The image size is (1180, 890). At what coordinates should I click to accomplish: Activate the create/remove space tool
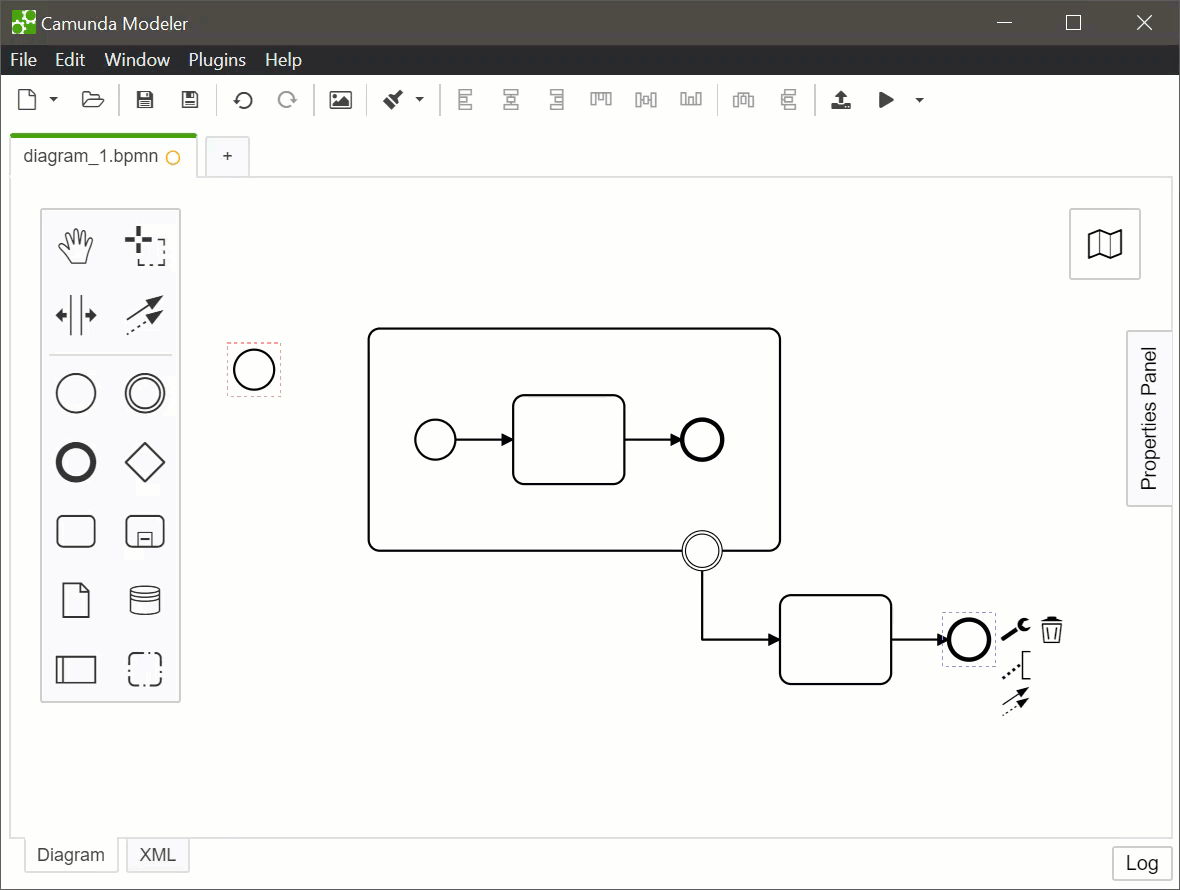pyautogui.click(x=76, y=314)
